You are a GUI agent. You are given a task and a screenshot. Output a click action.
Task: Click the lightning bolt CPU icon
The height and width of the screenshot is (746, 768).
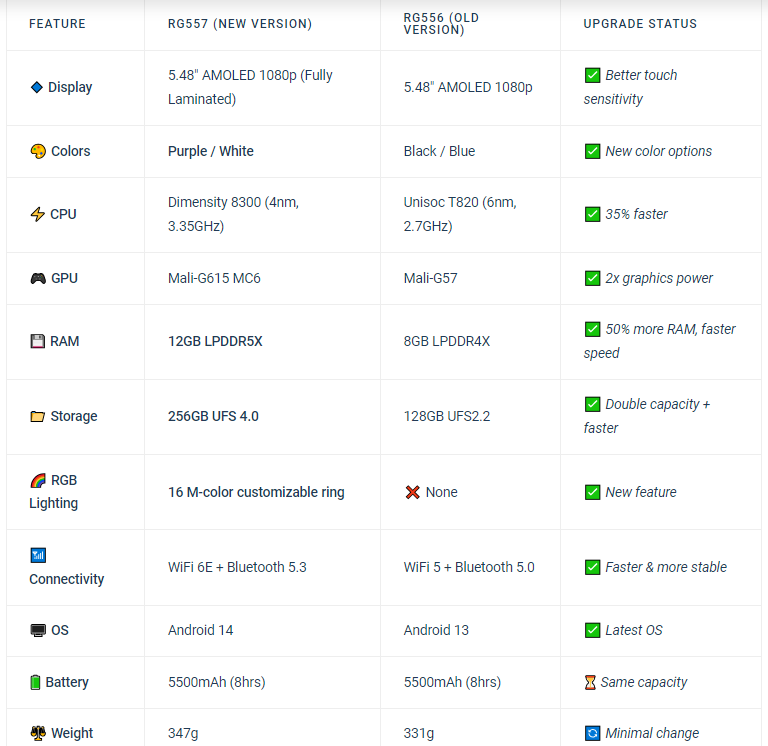point(38,214)
